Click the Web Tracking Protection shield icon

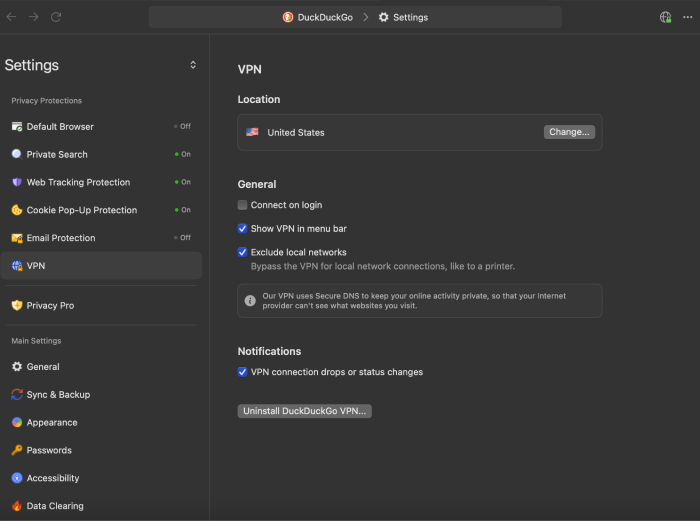coord(17,182)
